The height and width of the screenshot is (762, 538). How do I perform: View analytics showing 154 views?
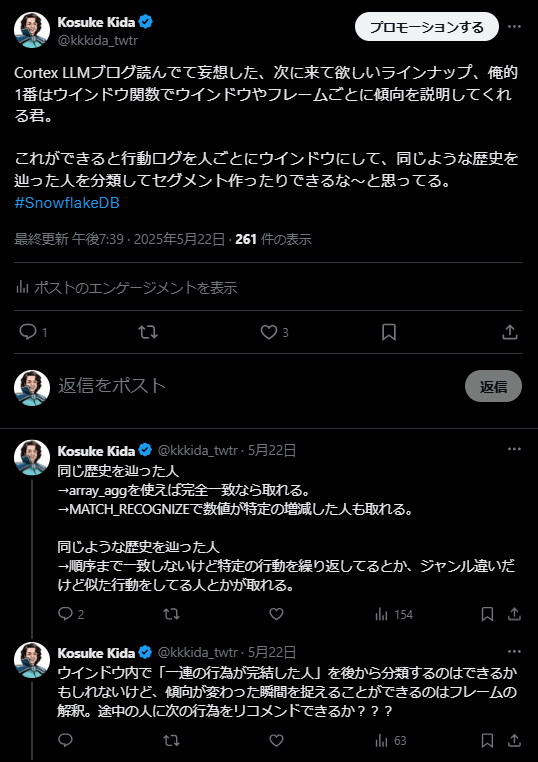click(x=394, y=614)
